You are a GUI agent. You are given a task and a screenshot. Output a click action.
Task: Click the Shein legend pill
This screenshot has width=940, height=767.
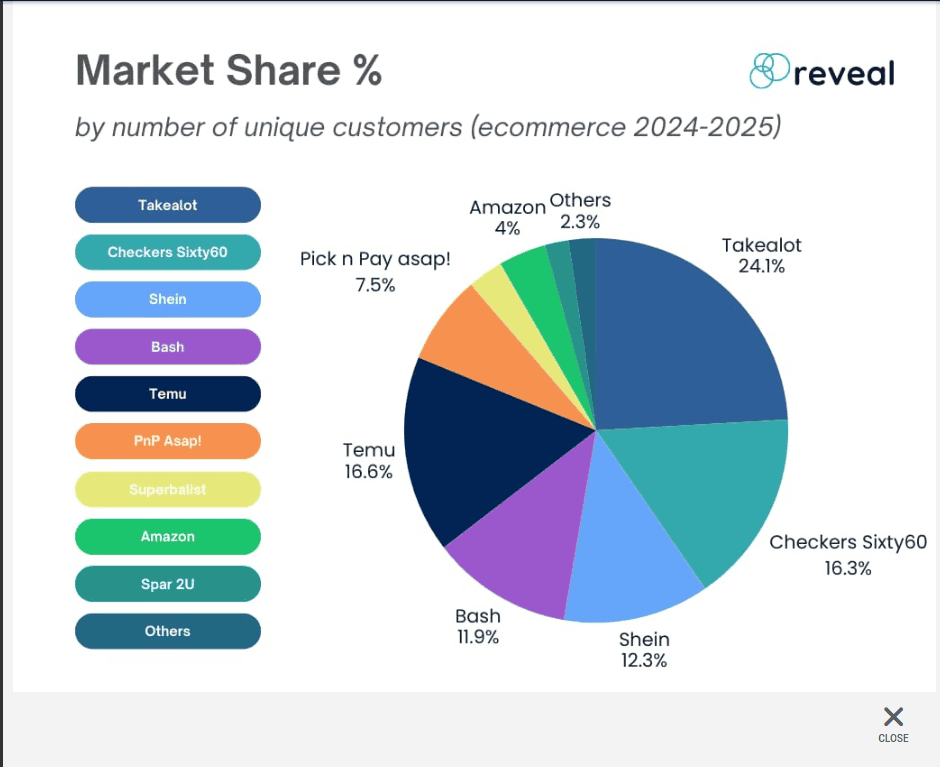coord(168,299)
